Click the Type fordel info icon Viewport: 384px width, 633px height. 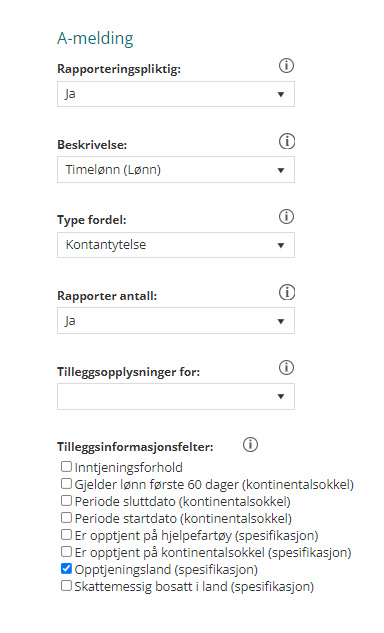point(286,217)
